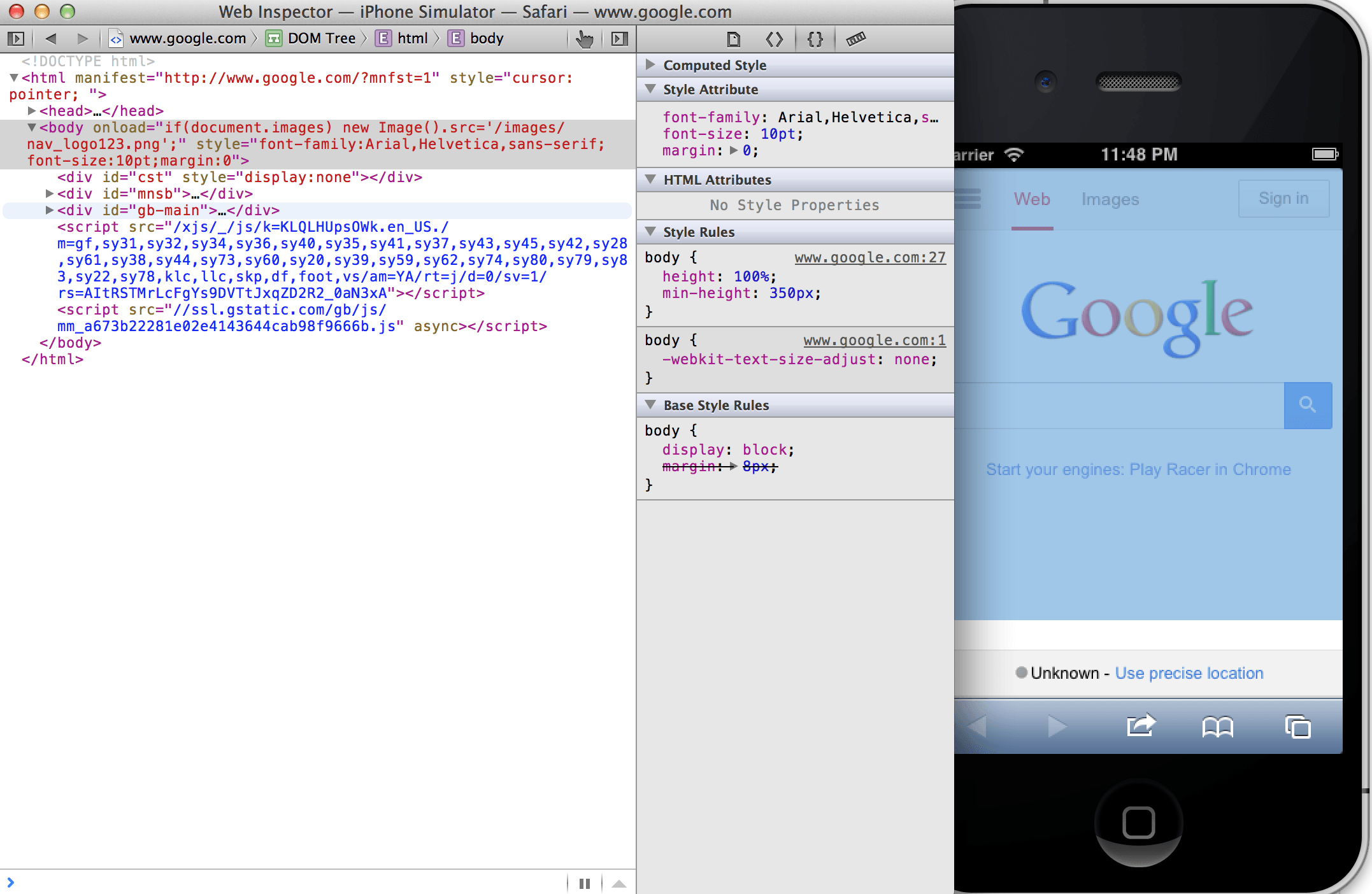Open the Layers ruler icon
The image size is (1372, 894).
[855, 39]
